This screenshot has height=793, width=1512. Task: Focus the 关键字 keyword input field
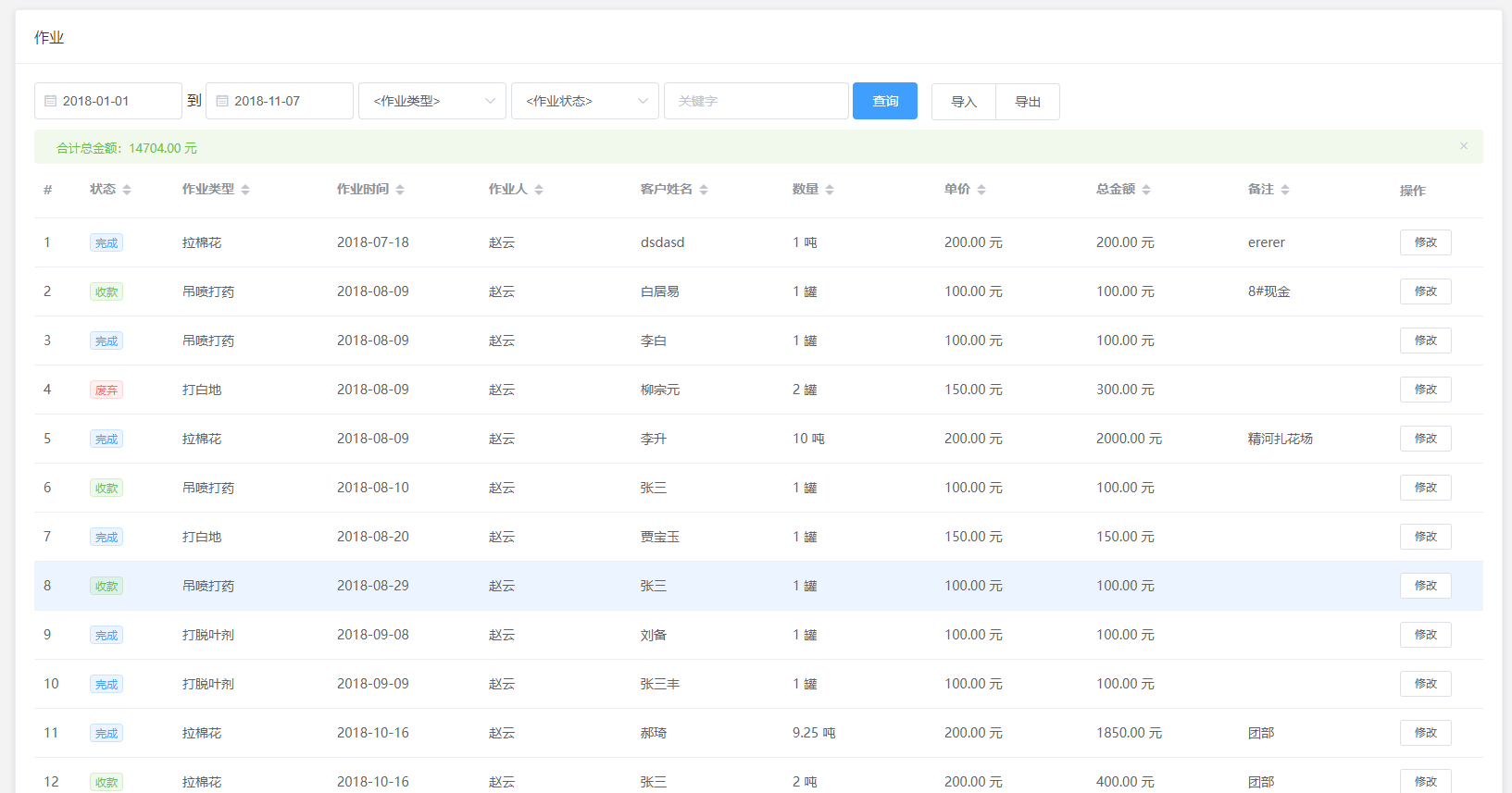pos(756,101)
